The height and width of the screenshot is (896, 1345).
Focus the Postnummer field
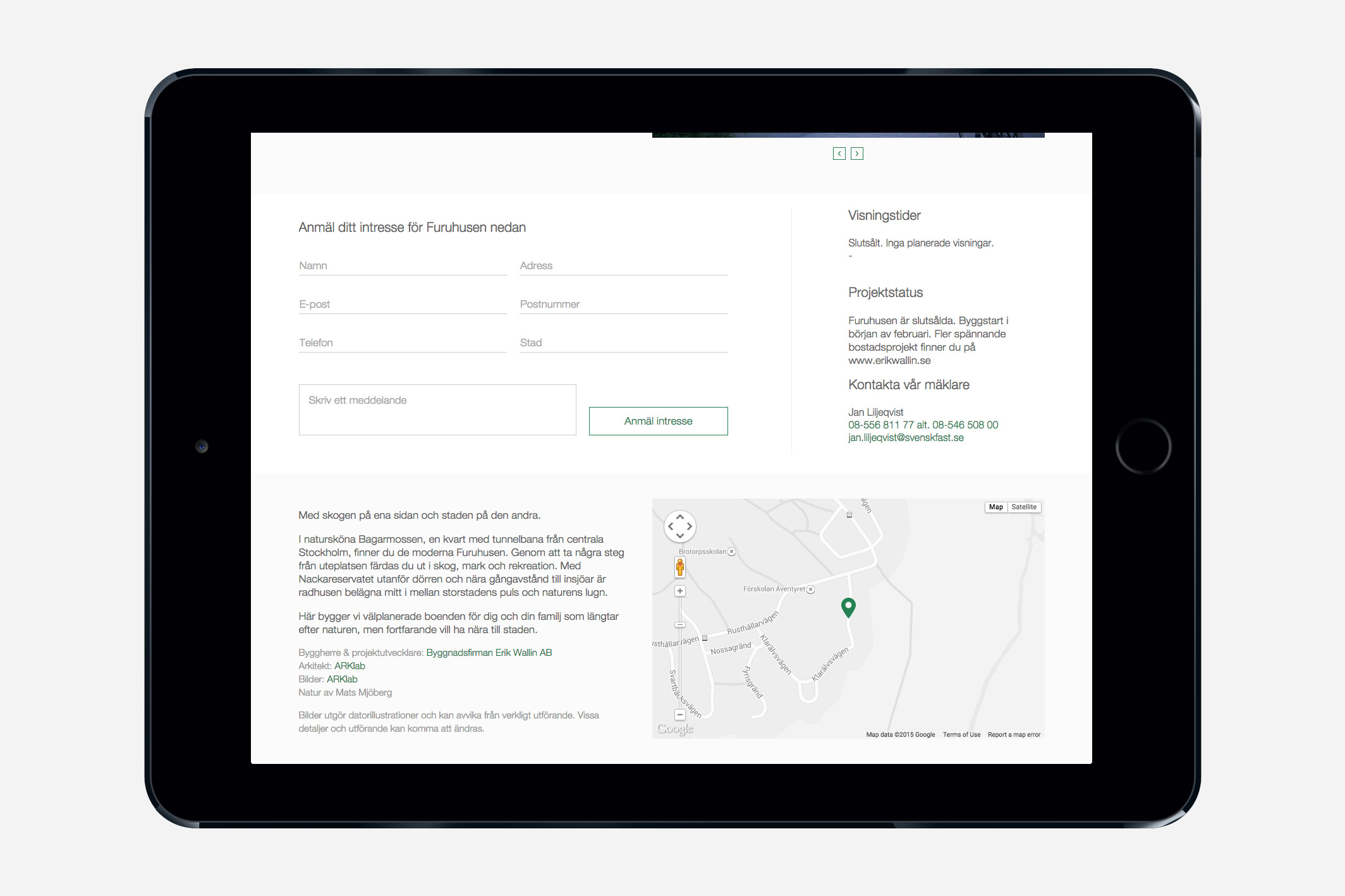pyautogui.click(x=624, y=305)
